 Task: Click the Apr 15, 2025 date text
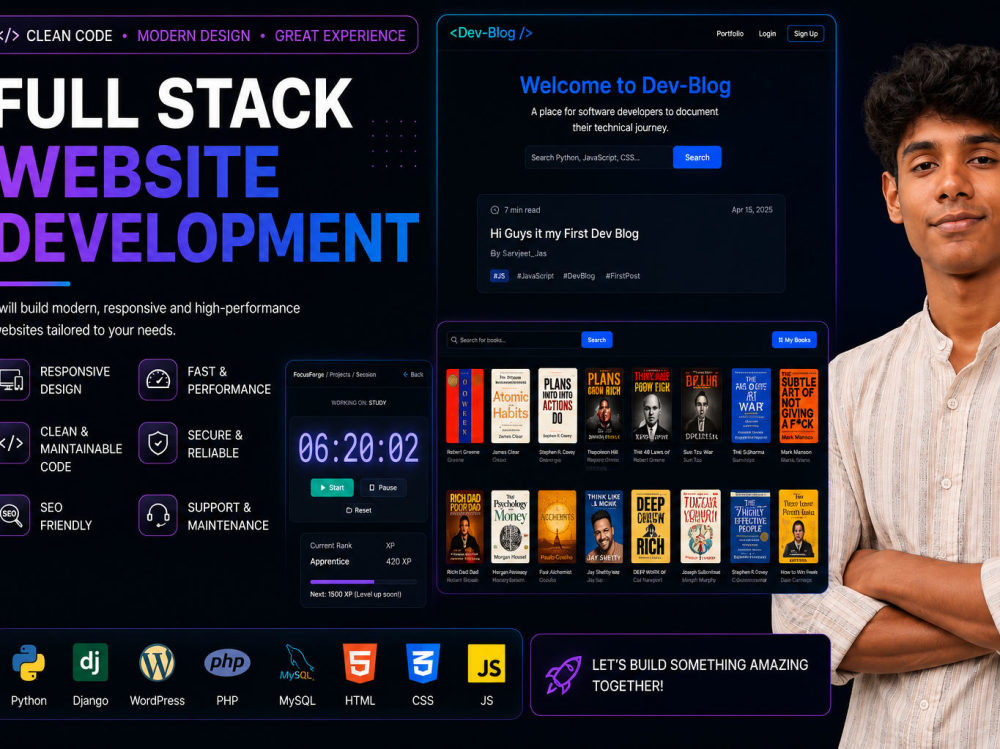coord(752,210)
